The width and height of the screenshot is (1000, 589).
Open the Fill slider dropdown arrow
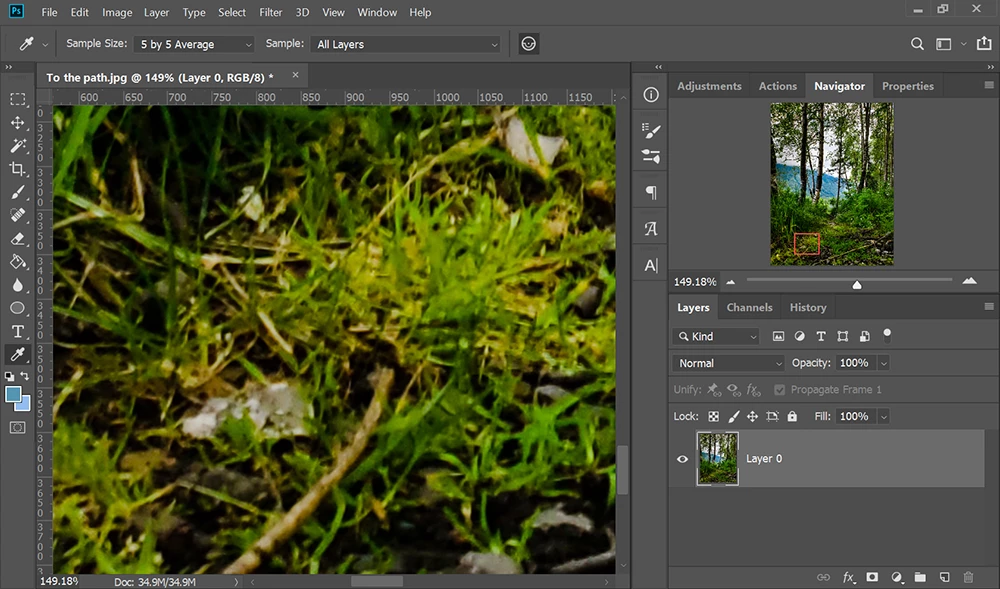[x=884, y=416]
